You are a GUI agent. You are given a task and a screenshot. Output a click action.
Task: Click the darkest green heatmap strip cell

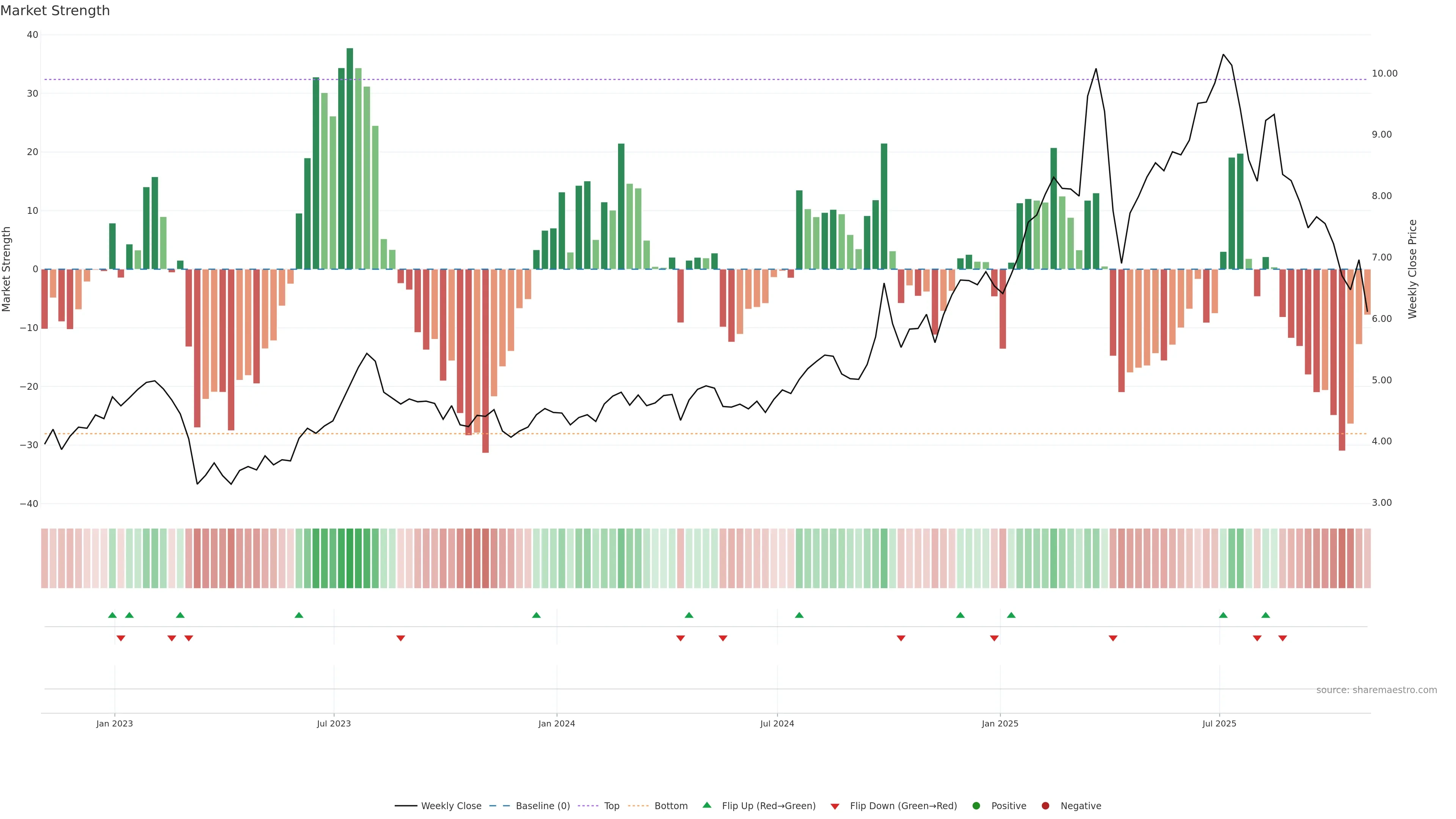point(350,558)
